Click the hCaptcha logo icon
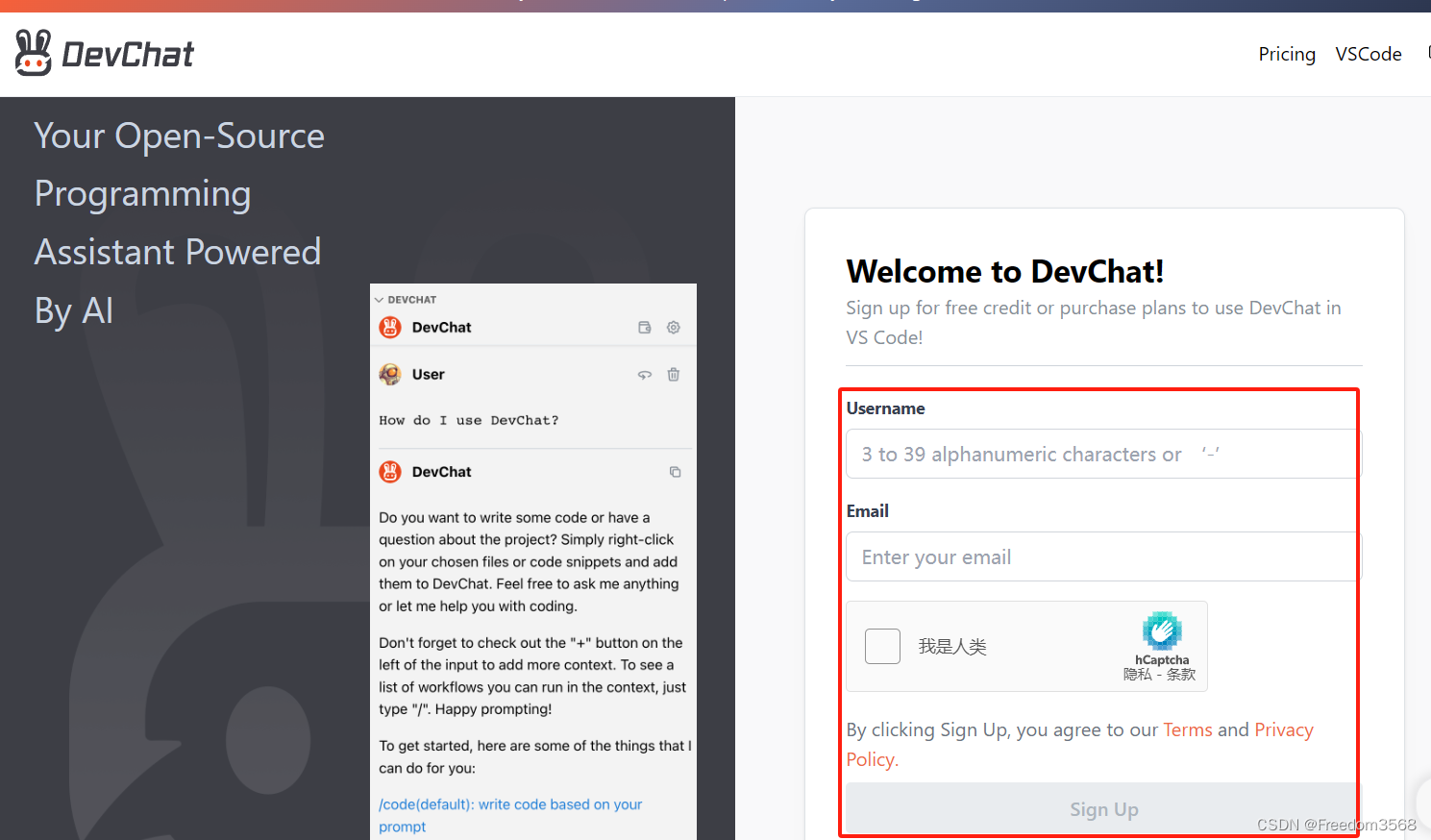1431x840 pixels. [x=1162, y=631]
